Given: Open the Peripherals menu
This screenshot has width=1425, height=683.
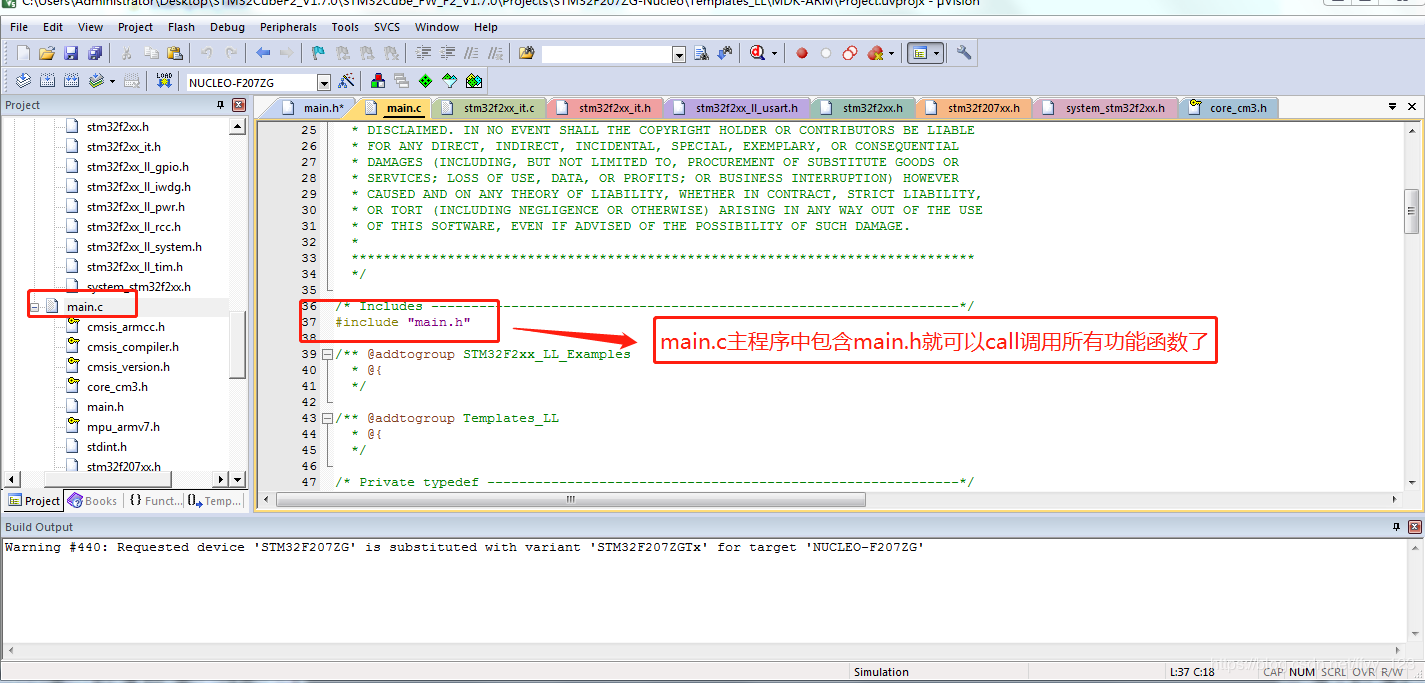Looking at the screenshot, I should click(x=288, y=27).
